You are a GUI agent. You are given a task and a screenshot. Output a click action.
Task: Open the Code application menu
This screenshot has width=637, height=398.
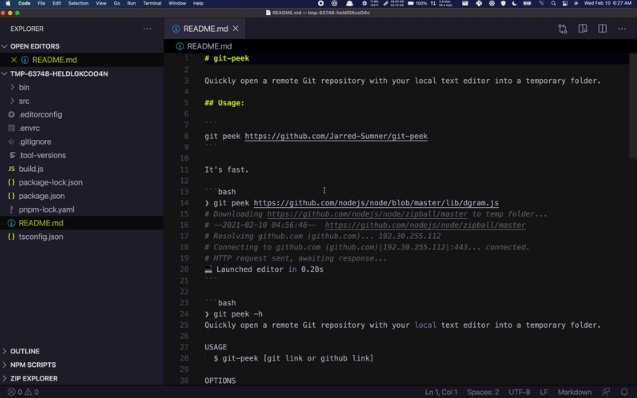[24, 3]
